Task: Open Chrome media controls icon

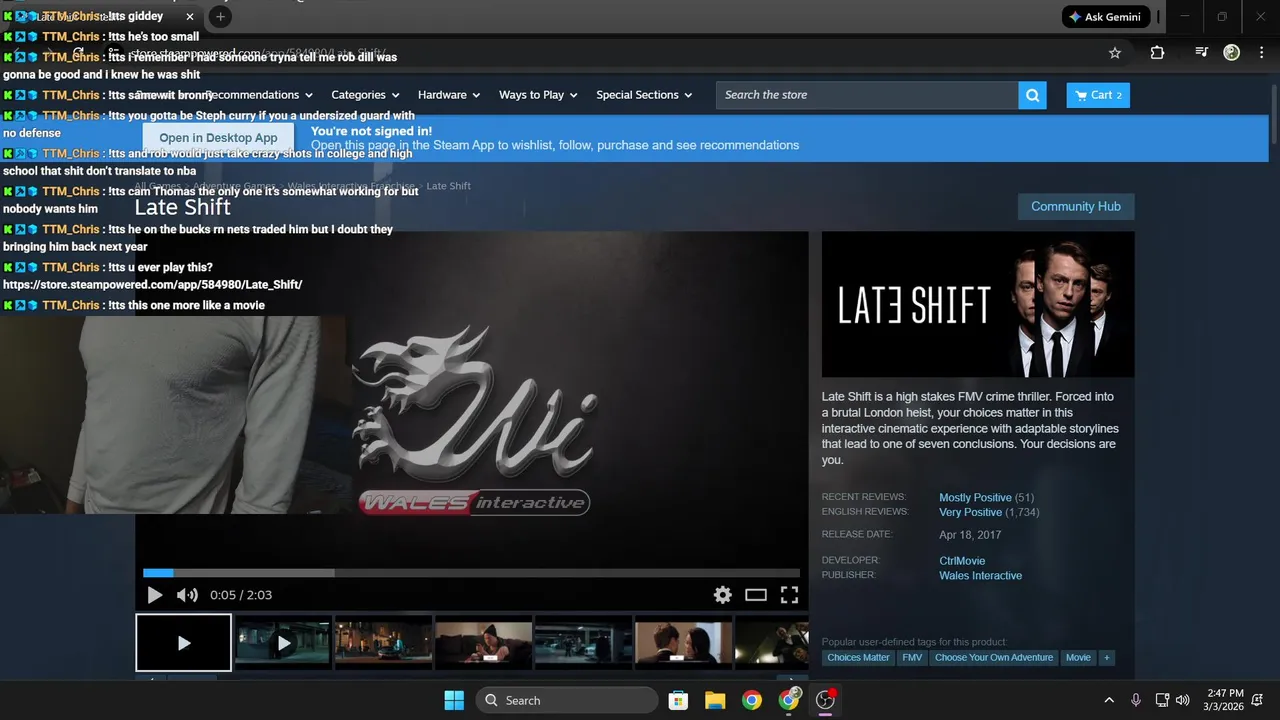Action: pyautogui.click(x=1202, y=53)
